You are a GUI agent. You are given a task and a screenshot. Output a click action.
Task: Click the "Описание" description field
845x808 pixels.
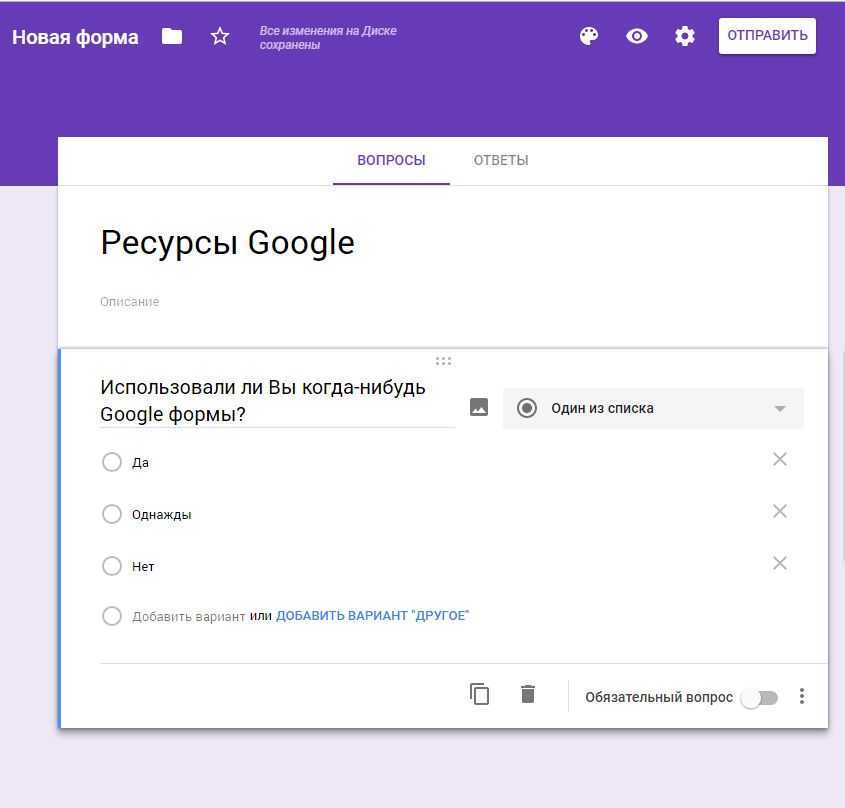pos(129,302)
